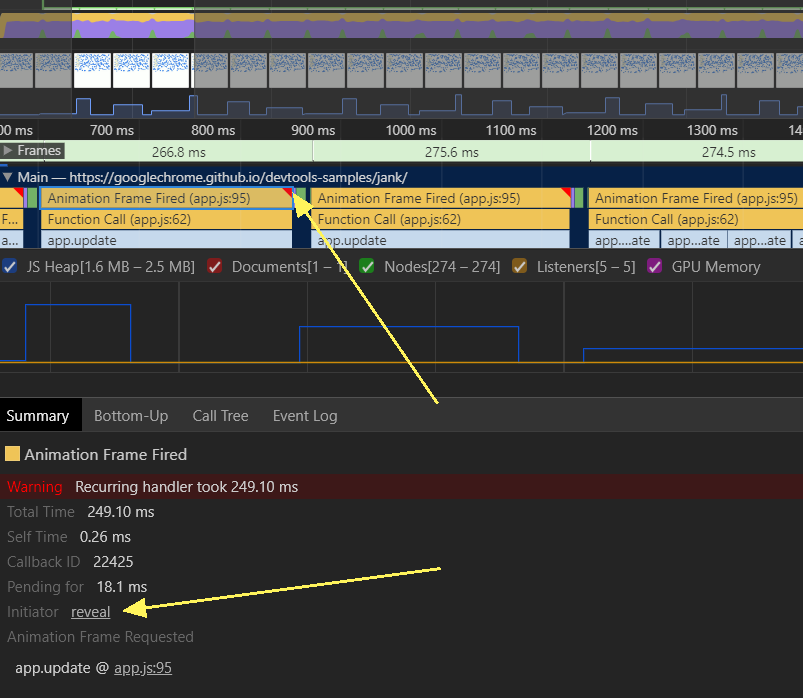Click the 800 ms ruler mark
Screen dimensions: 803x698
click(x=213, y=130)
